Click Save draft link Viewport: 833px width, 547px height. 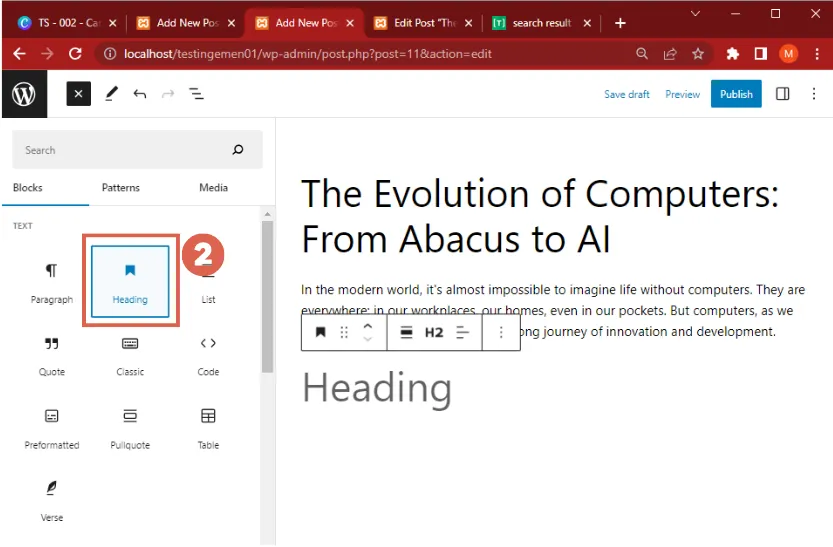coord(626,95)
